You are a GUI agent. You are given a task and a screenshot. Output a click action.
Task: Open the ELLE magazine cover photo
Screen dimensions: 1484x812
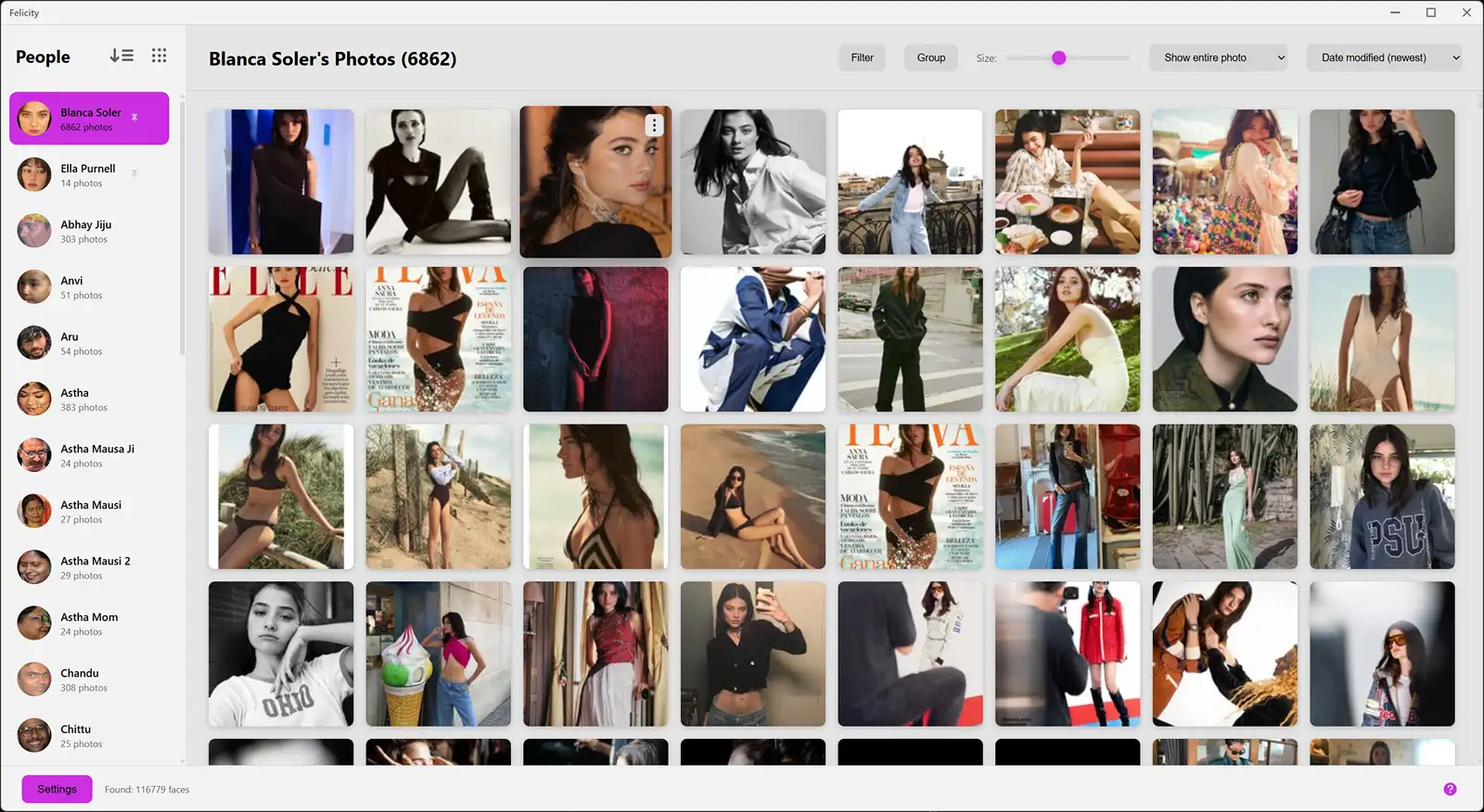(x=281, y=339)
